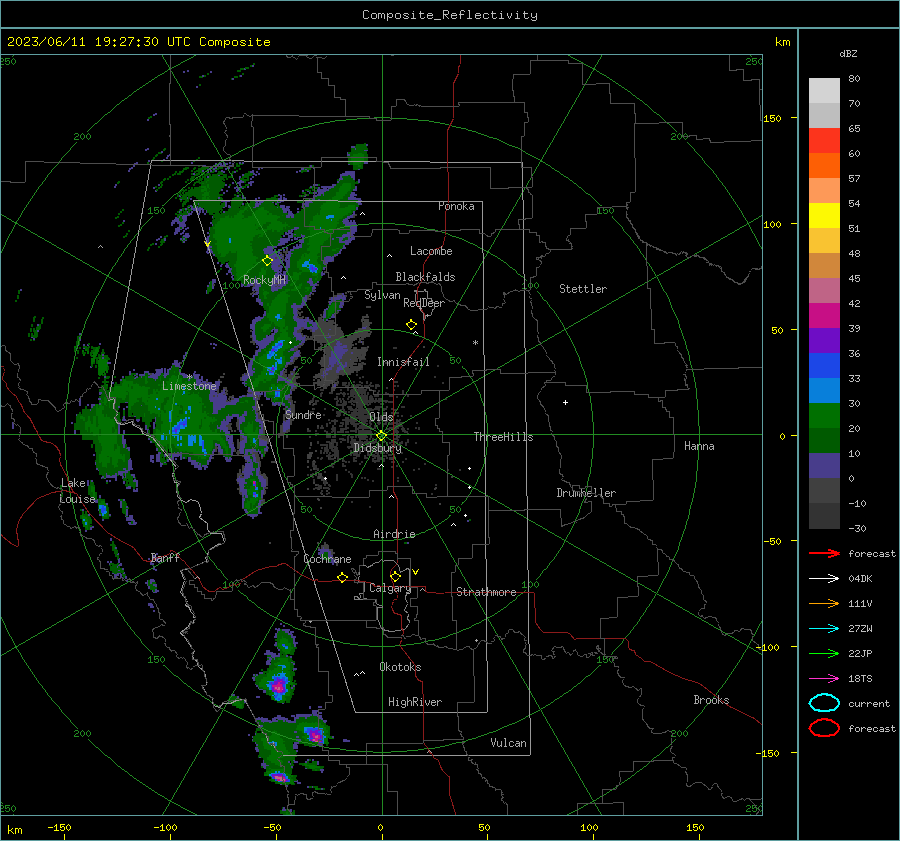Click the red forecast arrow in legend
900x841 pixels.
click(x=824, y=553)
